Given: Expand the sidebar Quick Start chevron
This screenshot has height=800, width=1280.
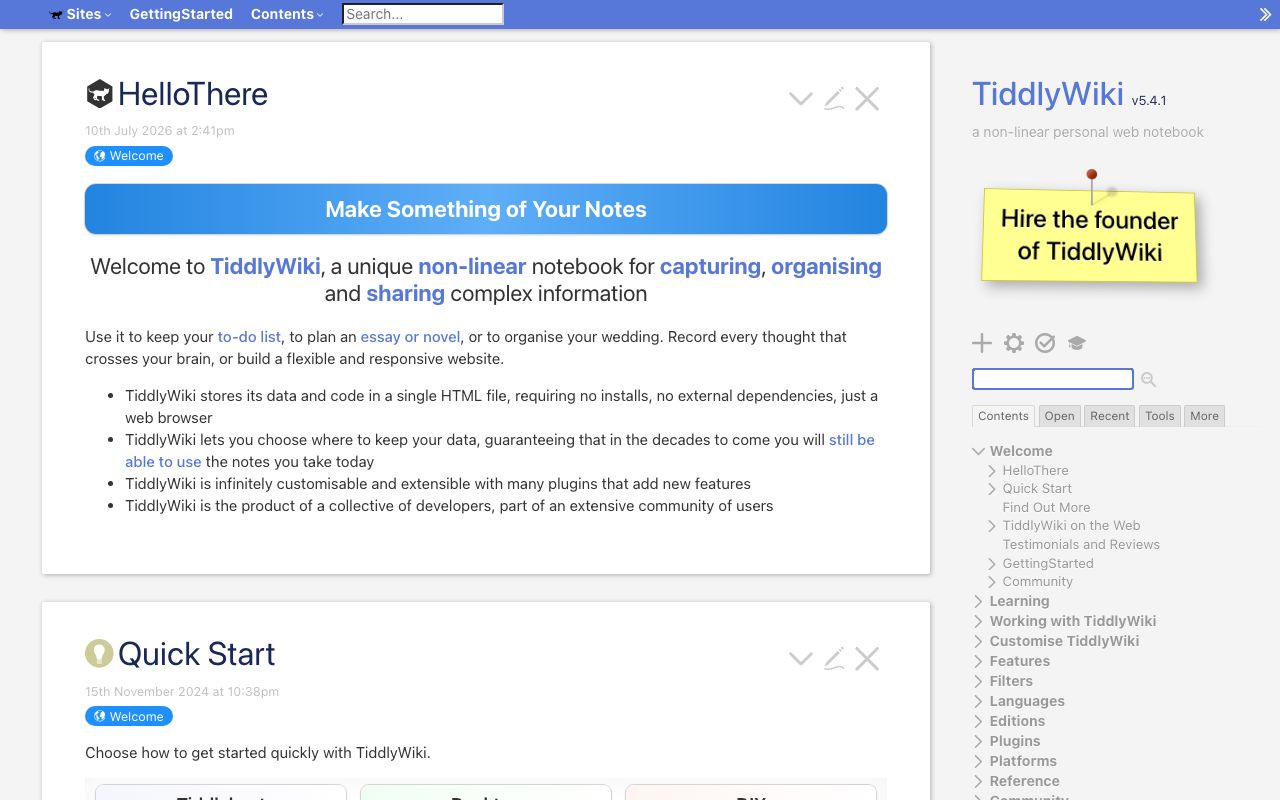Looking at the screenshot, I should tap(992, 489).
